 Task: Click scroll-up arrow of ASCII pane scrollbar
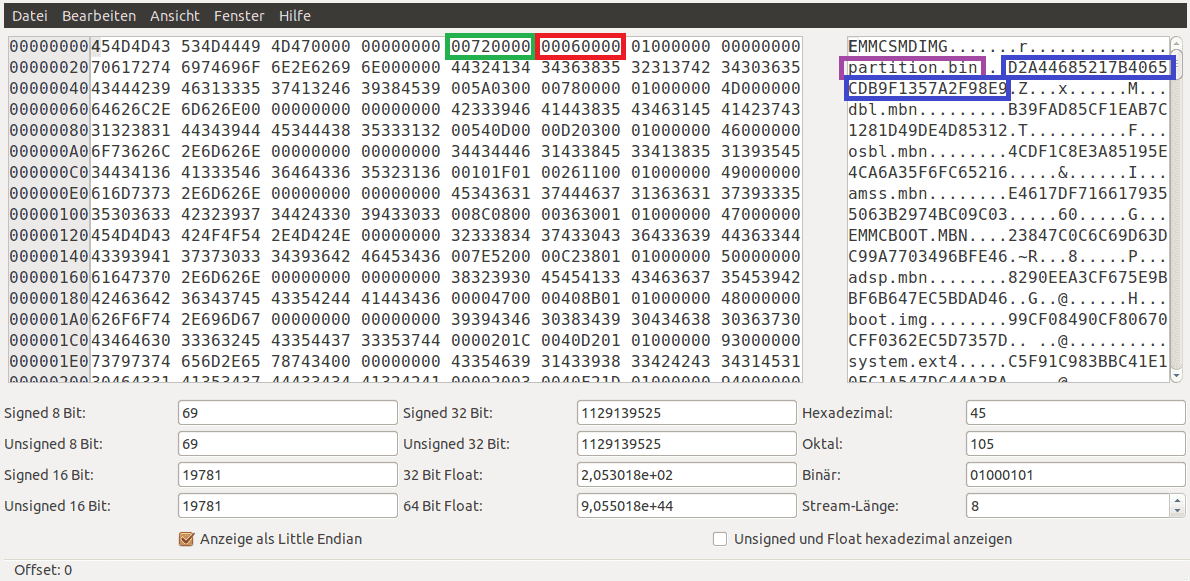coord(1176,44)
